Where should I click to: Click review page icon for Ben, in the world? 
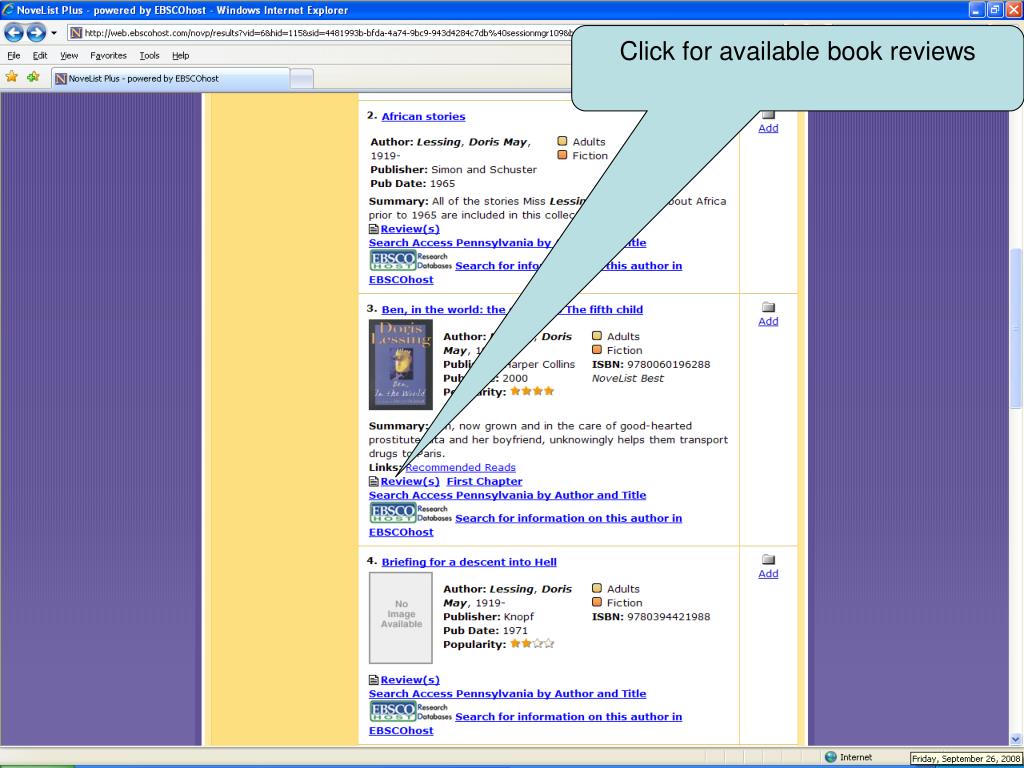[374, 481]
